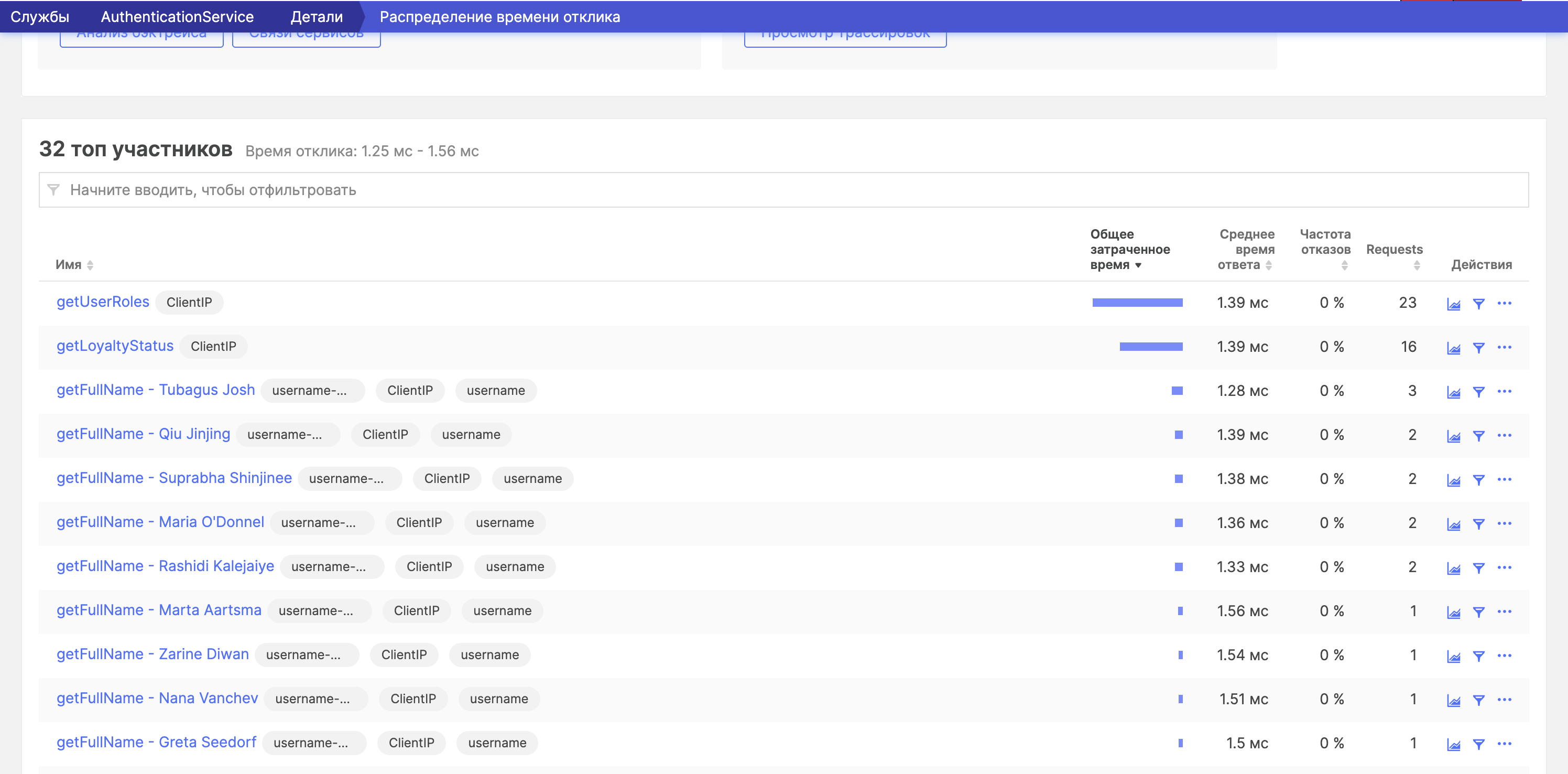Click funnel icon for Greta Seedorf row
The width and height of the screenshot is (1568, 774).
pos(1478,744)
